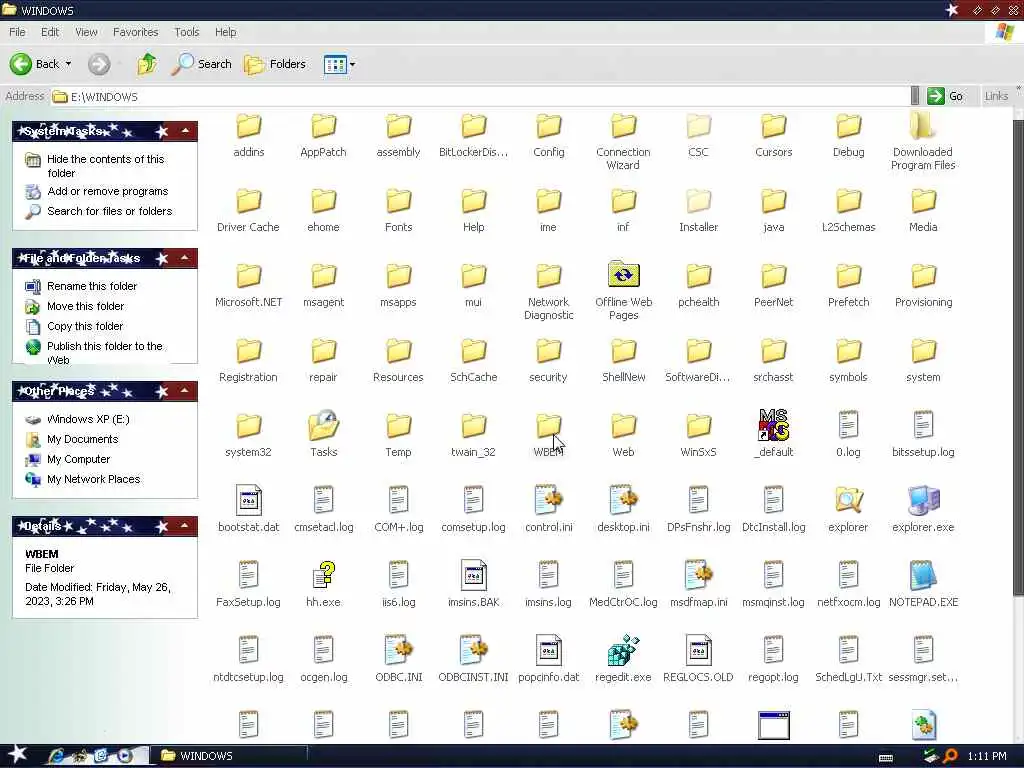Go up one folder level
Image resolution: width=1024 pixels, height=768 pixels.
coord(147,63)
